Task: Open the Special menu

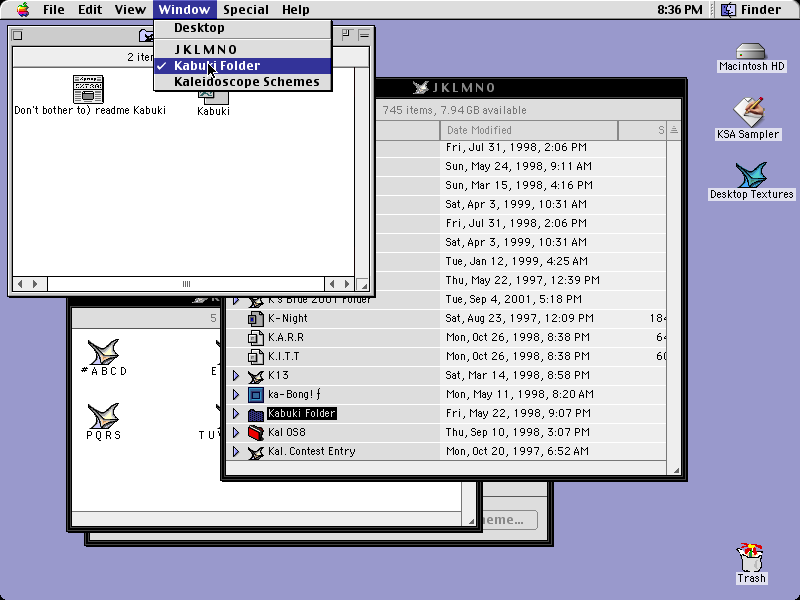Action: [246, 10]
